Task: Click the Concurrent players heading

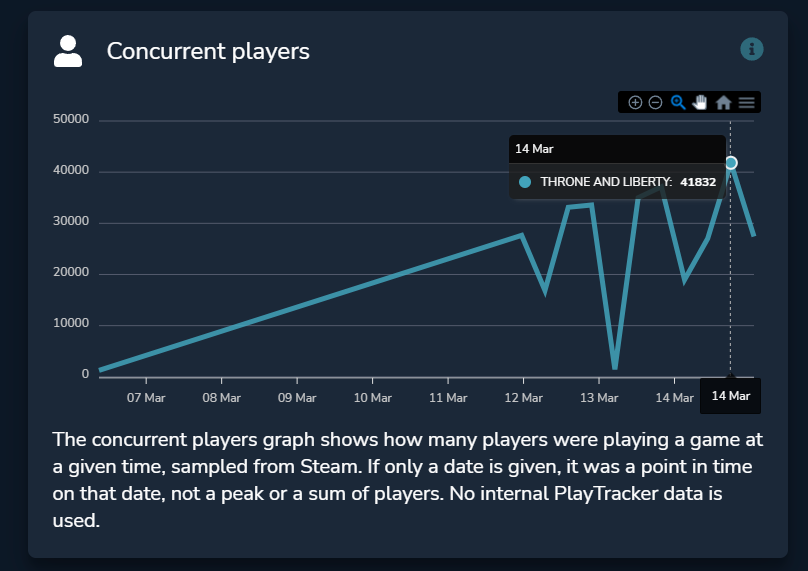Action: [208, 51]
